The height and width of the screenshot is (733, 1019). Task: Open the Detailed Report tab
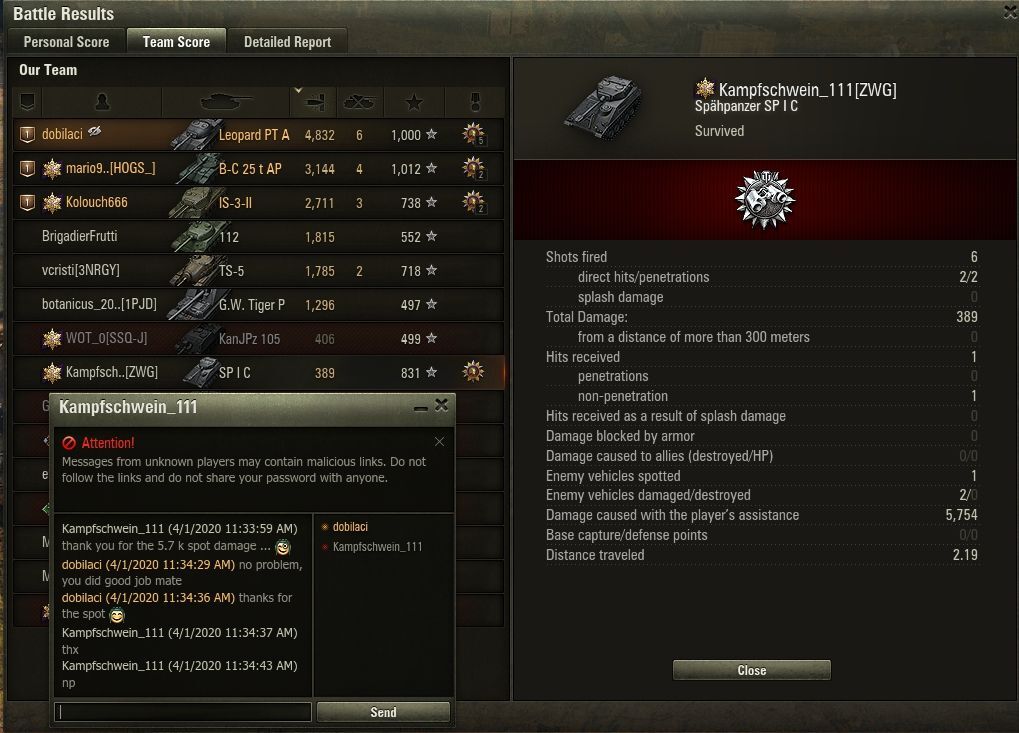(287, 42)
